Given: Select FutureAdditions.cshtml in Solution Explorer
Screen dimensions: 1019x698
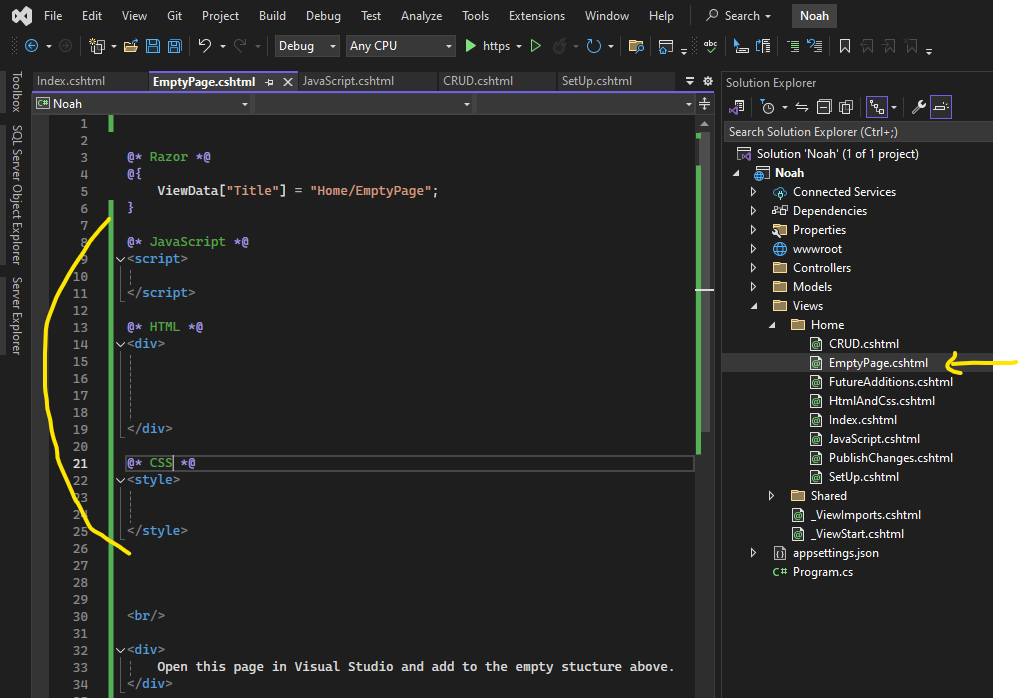Looking at the screenshot, I should 890,382.
